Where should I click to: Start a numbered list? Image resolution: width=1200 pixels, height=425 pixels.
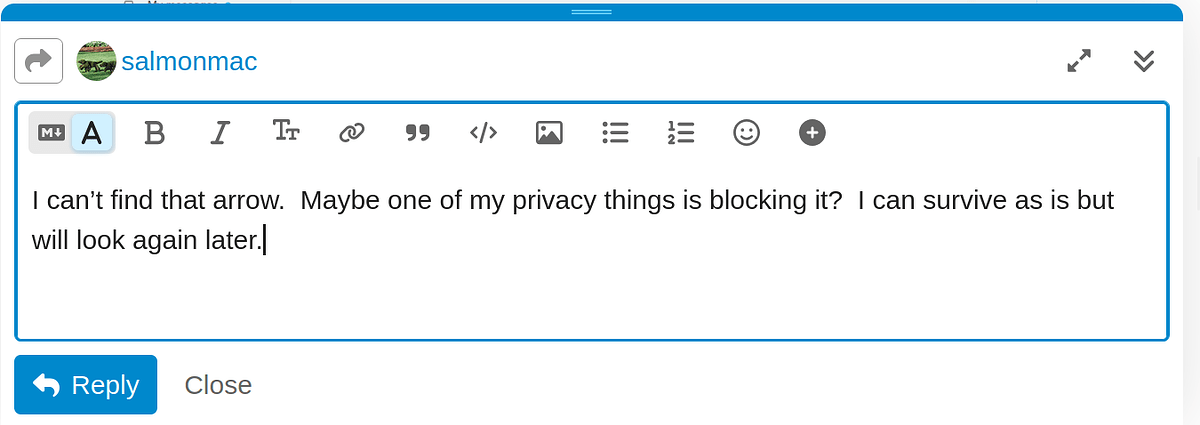click(680, 132)
